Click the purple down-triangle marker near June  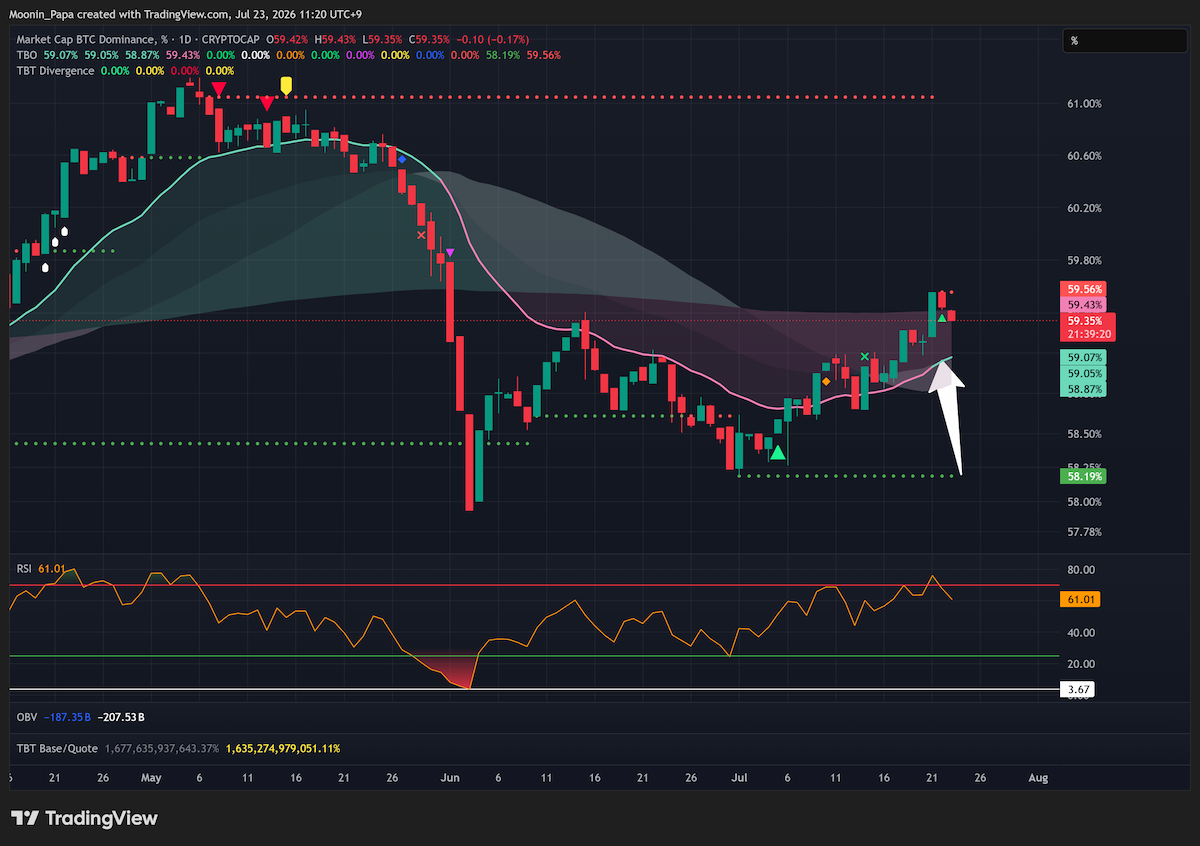coord(450,252)
